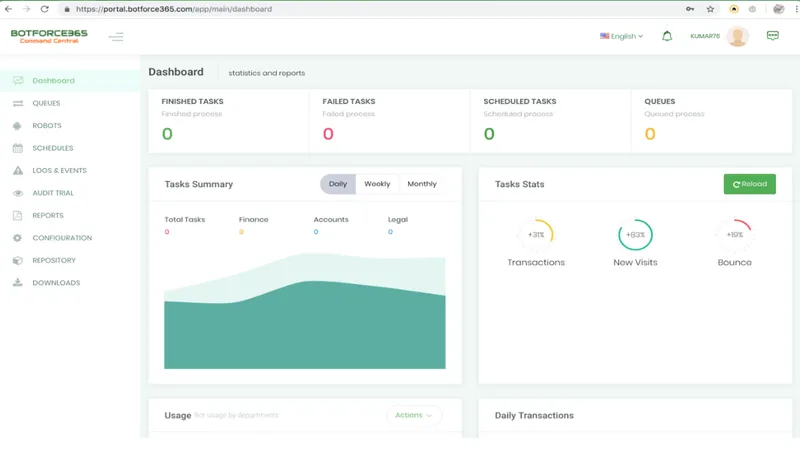
Task: Click the BotForce365 Command Central logo
Action: [49, 36]
